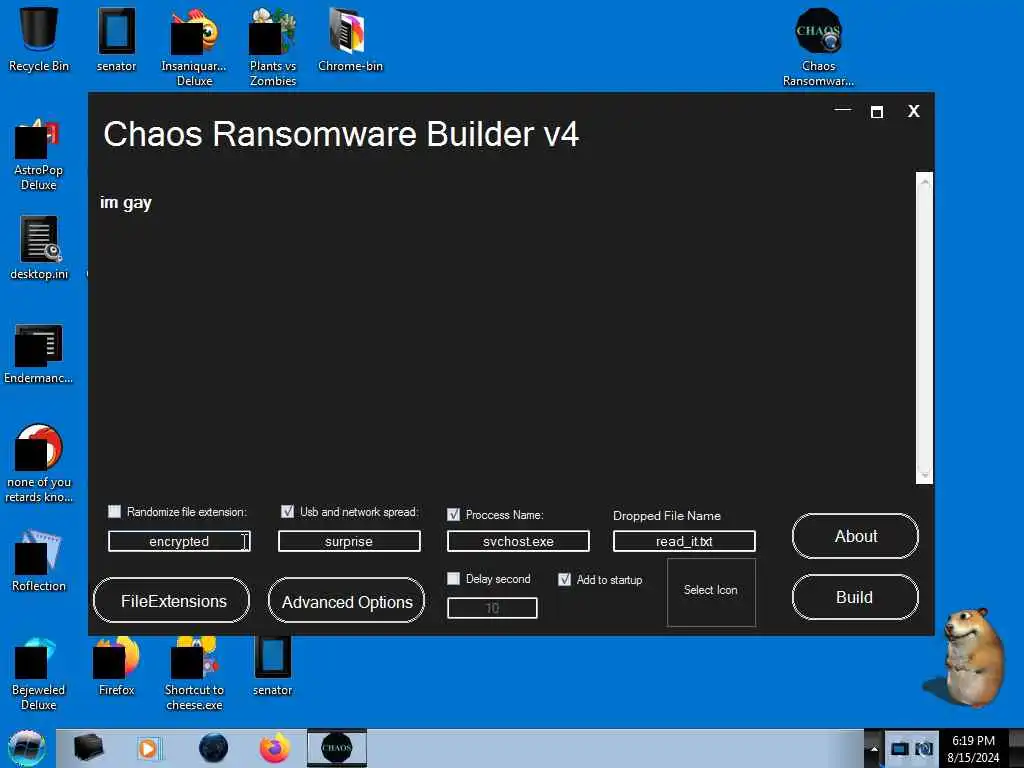Open Advanced Options

pyautogui.click(x=346, y=600)
